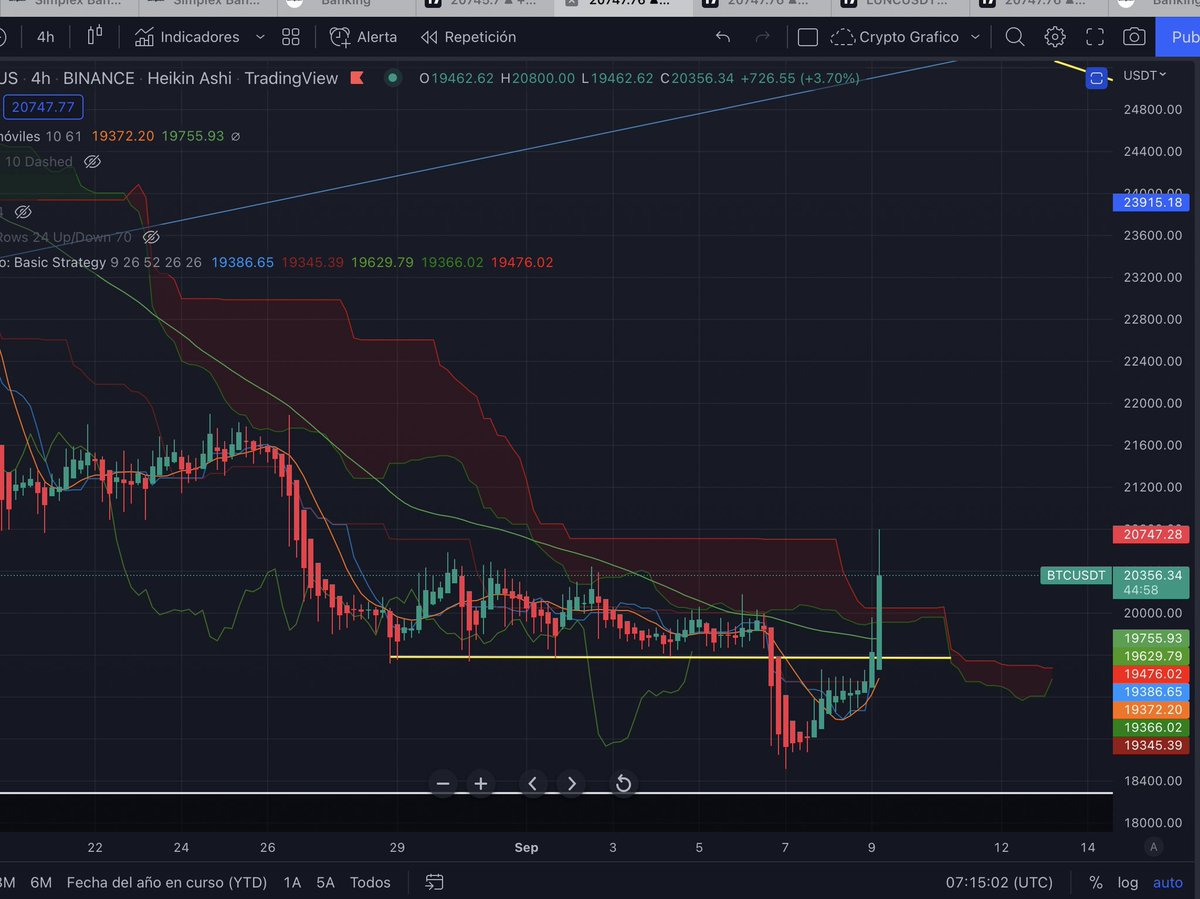The image size is (1200, 899).
Task: Open the candle chart style selector
Action: pos(95,37)
